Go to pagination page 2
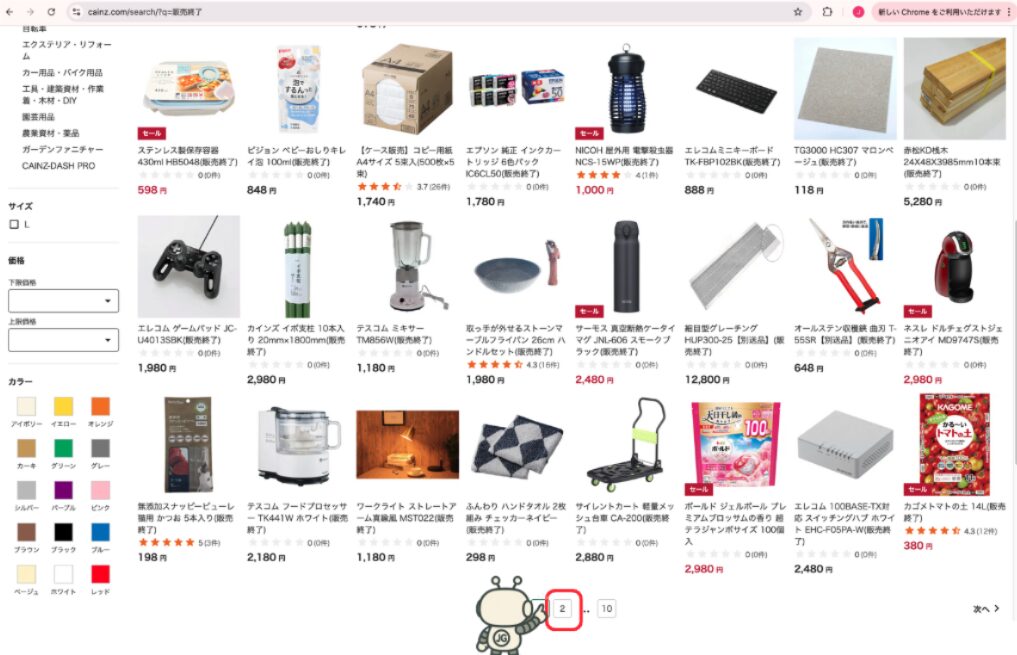The height and width of the screenshot is (655, 1017). (x=562, y=608)
